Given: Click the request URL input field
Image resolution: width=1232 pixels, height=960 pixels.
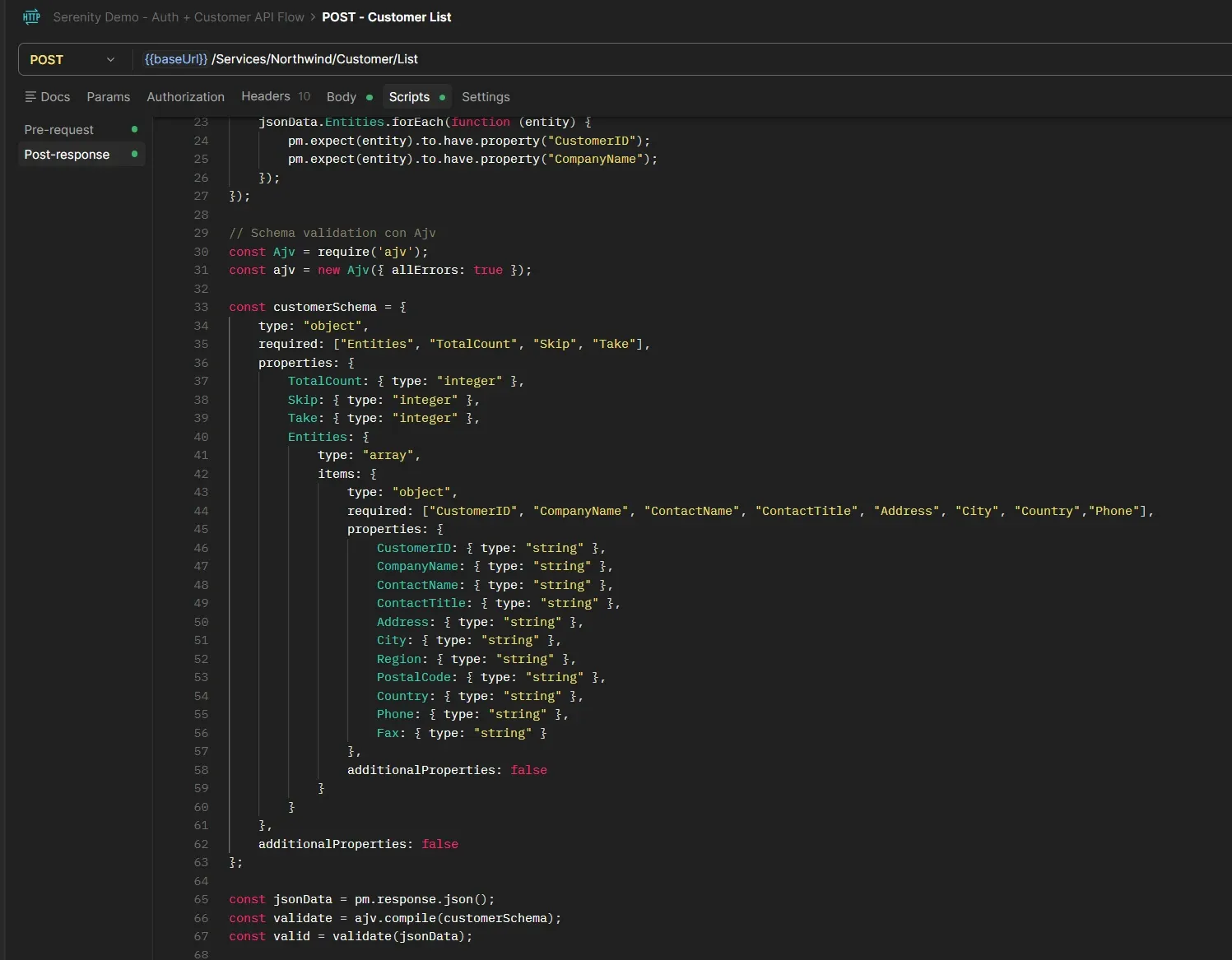Looking at the screenshot, I should [x=576, y=59].
